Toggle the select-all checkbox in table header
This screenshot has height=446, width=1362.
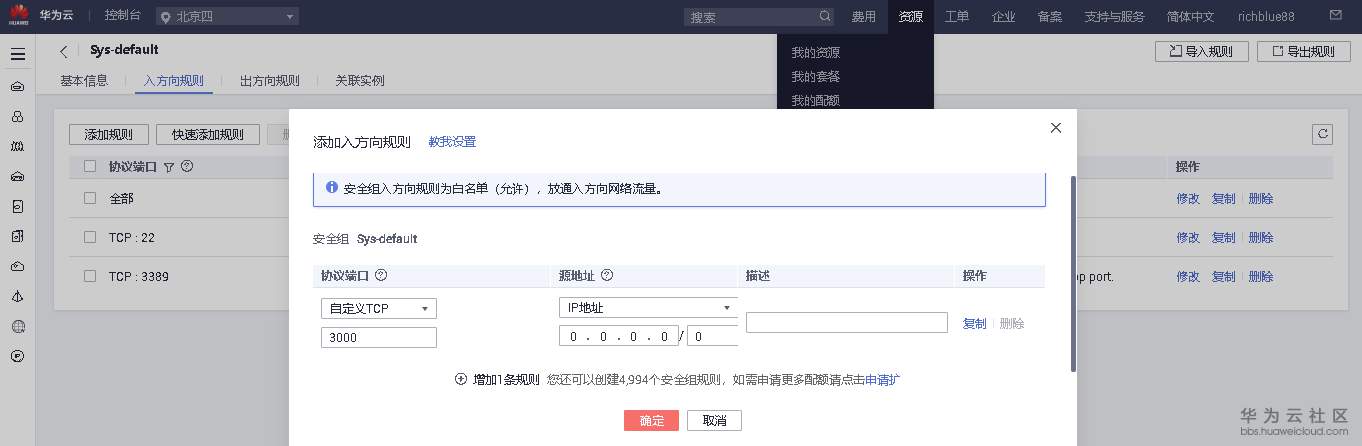point(90,166)
